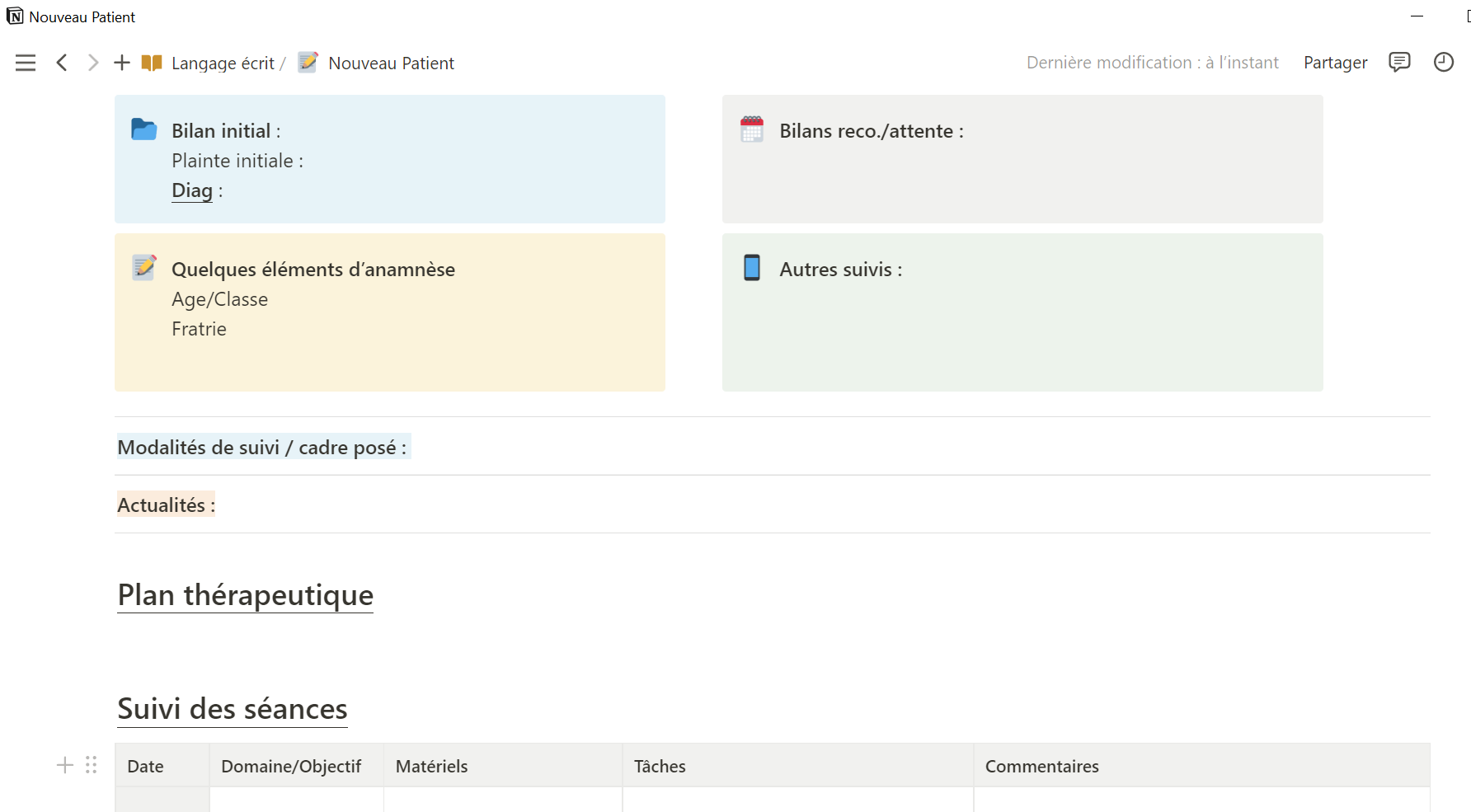This screenshot has height=812, width=1471.
Task: Click the phone icon beside Autres suivis
Action: click(x=752, y=268)
